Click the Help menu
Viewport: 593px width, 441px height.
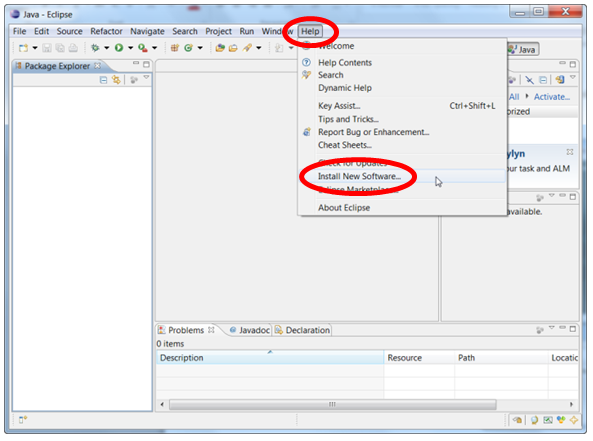click(310, 31)
